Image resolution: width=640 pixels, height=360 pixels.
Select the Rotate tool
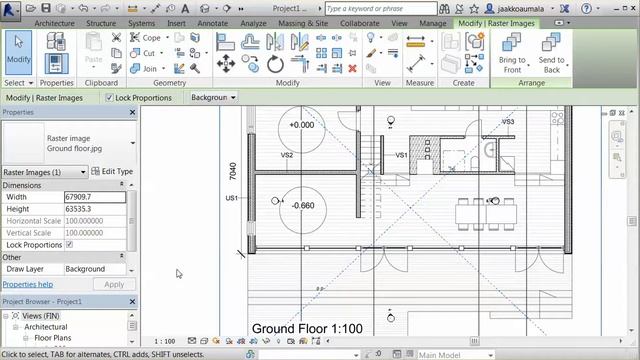coord(276,64)
